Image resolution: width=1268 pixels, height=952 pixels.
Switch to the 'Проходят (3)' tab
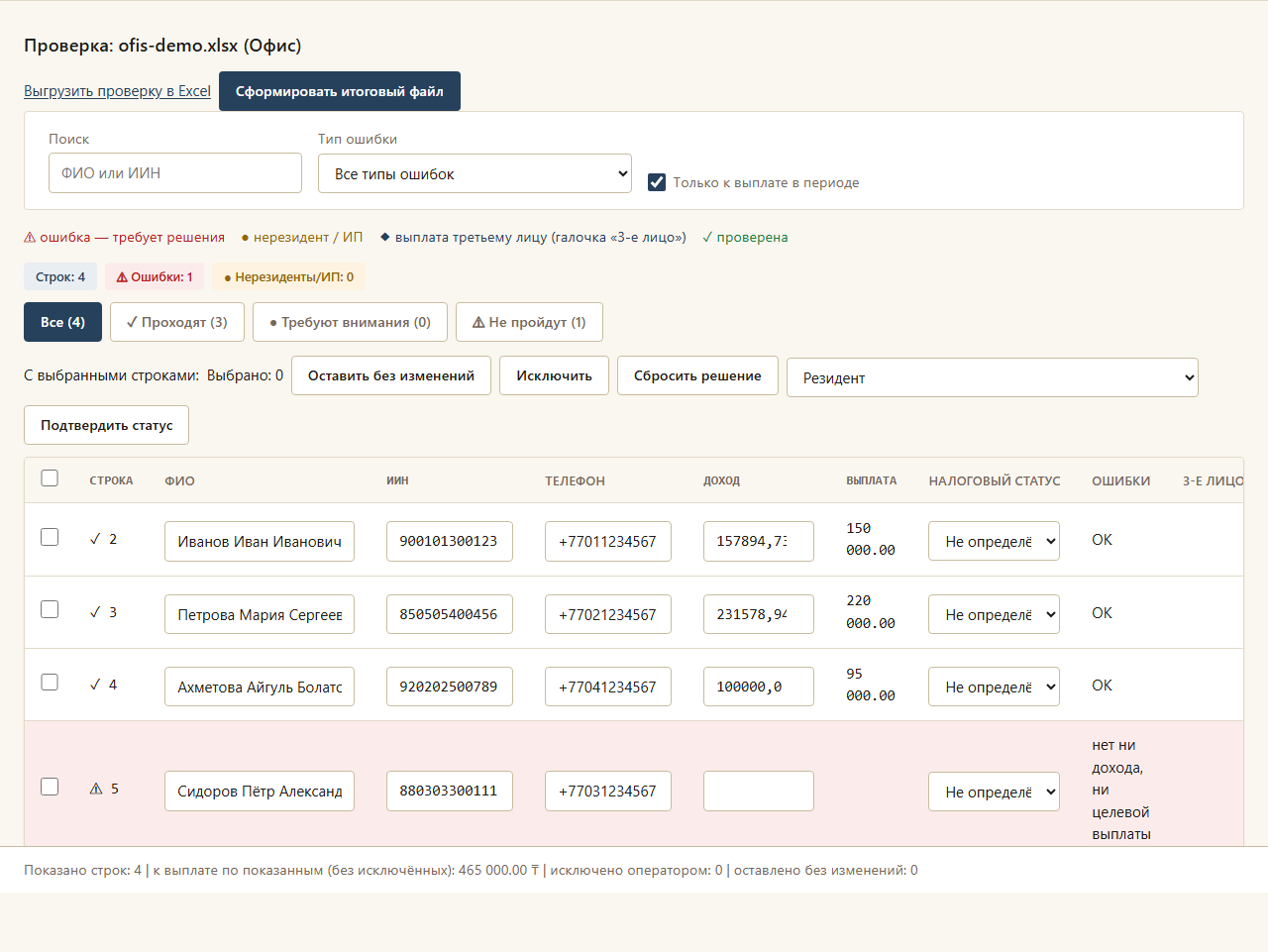177,322
